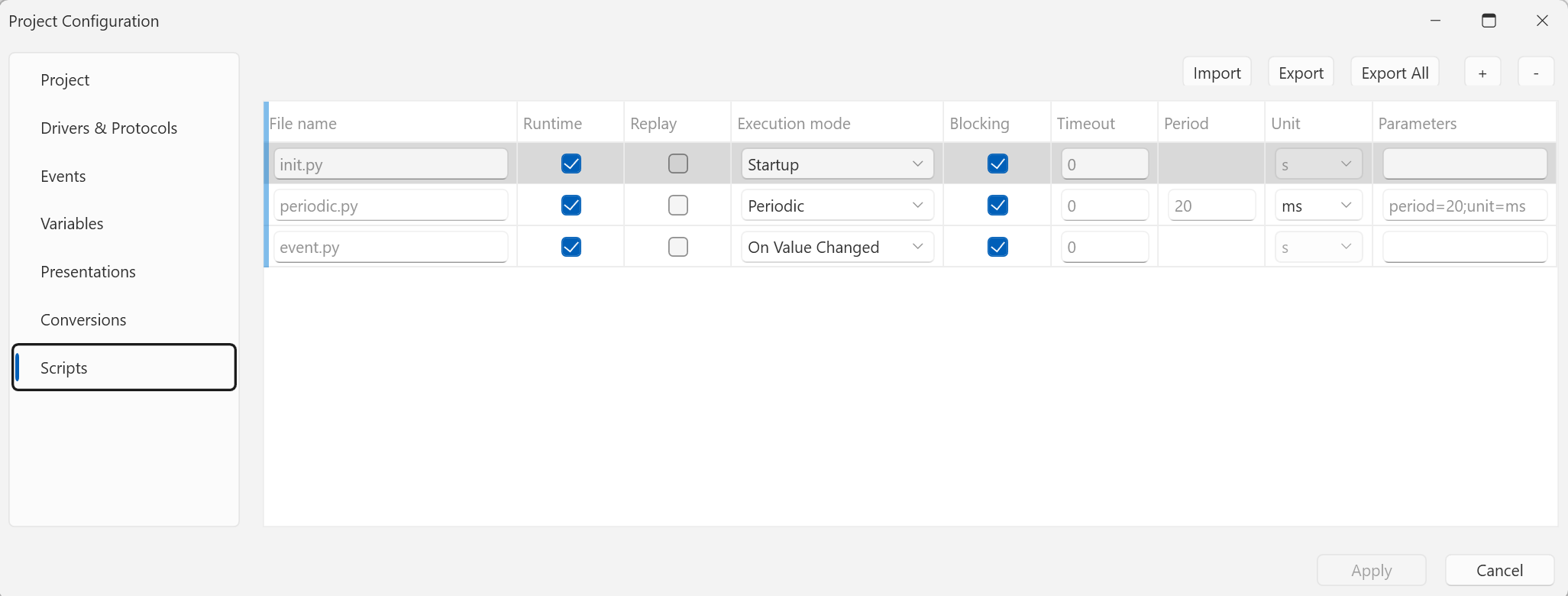Click the Period field showing 20
Viewport: 1568px width, 596px height.
1211,206
